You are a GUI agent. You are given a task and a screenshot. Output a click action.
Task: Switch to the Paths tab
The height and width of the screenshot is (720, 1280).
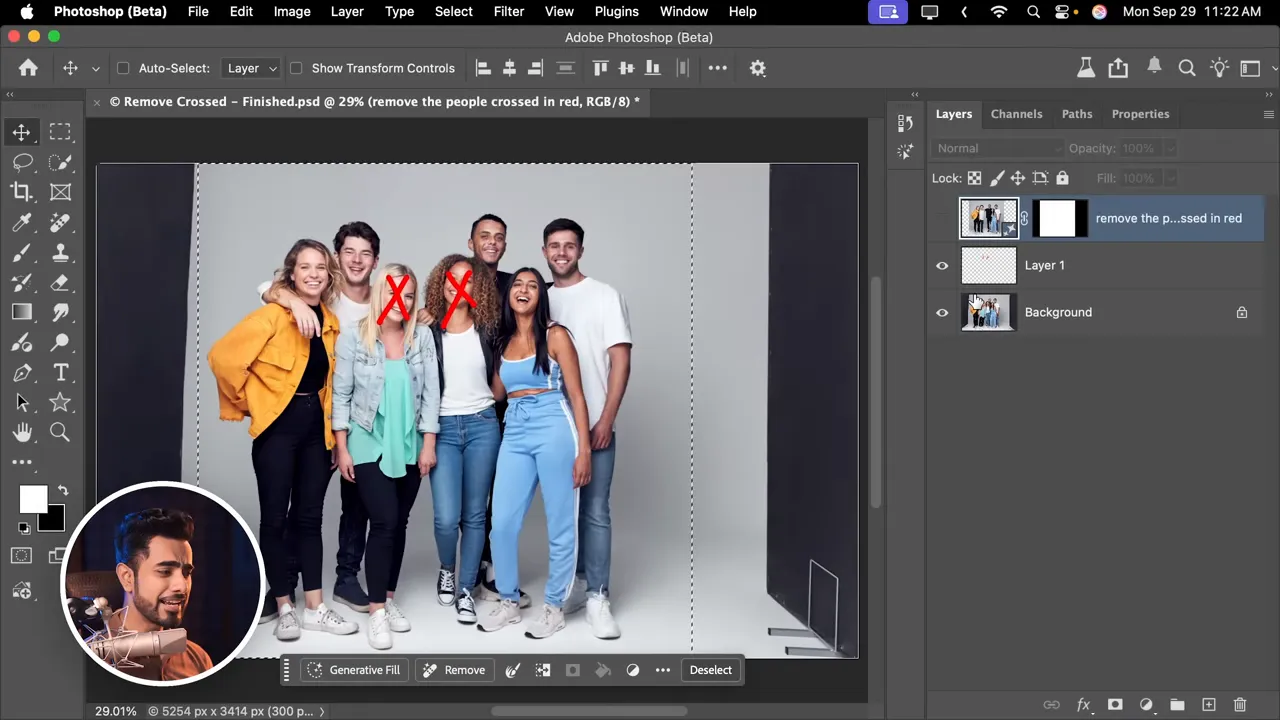(x=1077, y=114)
